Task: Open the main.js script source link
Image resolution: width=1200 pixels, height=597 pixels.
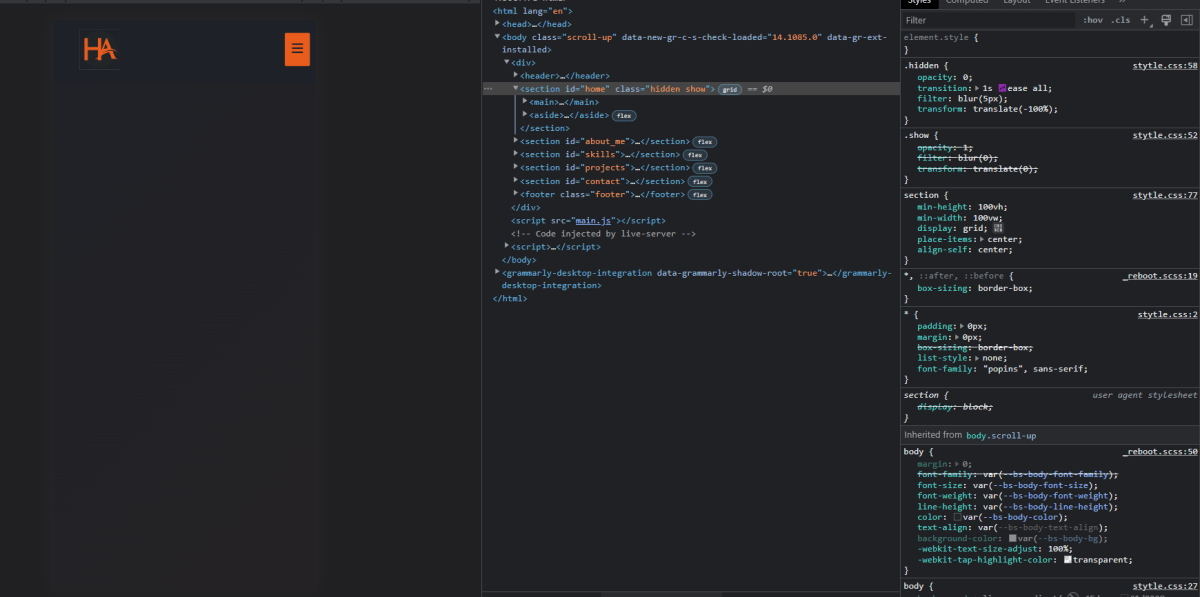Action: click(x=592, y=220)
